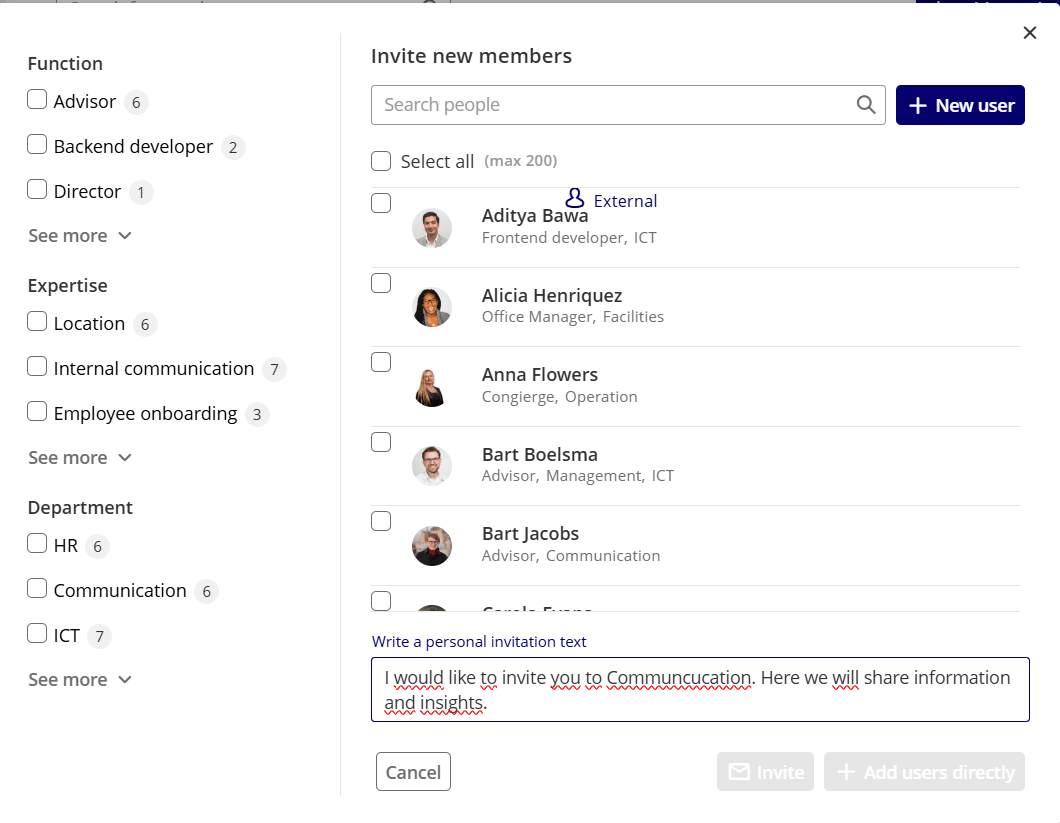Click Aditya Bawa's profile photo
Screen dimensions: 1060x823
(432, 228)
